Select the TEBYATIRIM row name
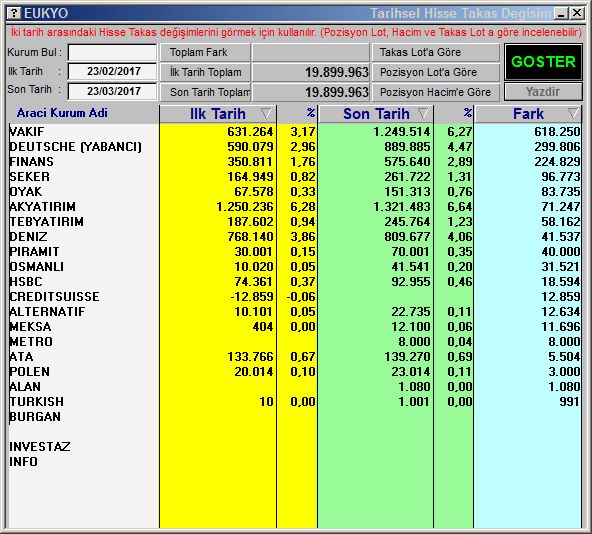 [x=46, y=222]
